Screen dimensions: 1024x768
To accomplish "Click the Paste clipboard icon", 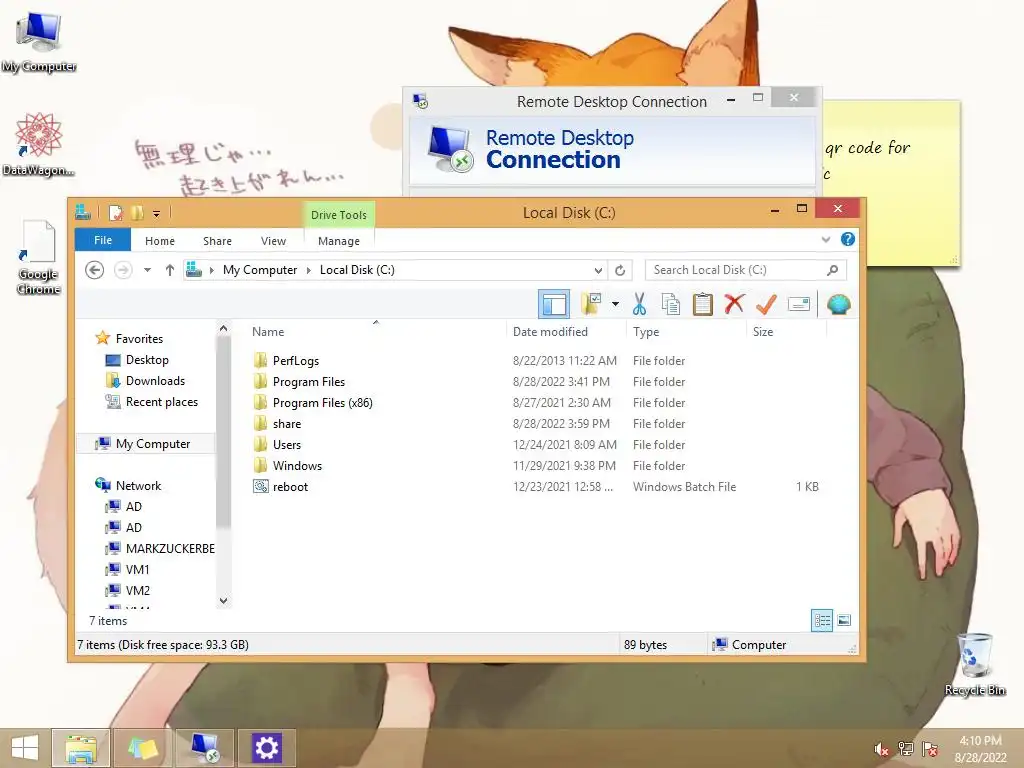I will (703, 304).
